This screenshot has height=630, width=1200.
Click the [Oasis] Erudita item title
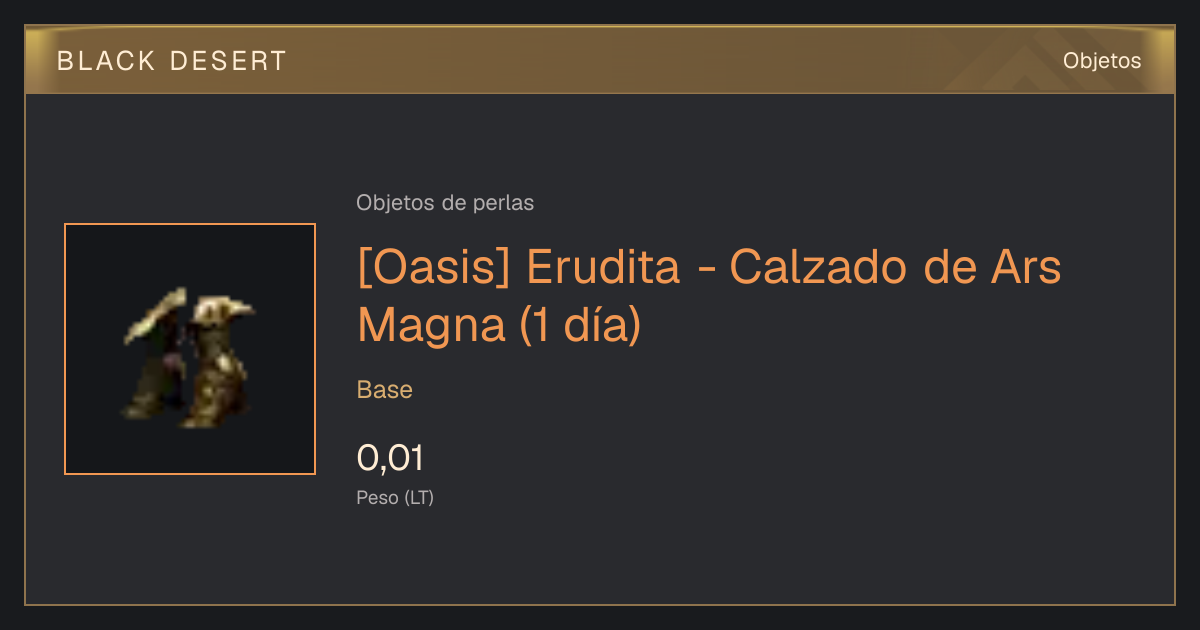(x=708, y=296)
